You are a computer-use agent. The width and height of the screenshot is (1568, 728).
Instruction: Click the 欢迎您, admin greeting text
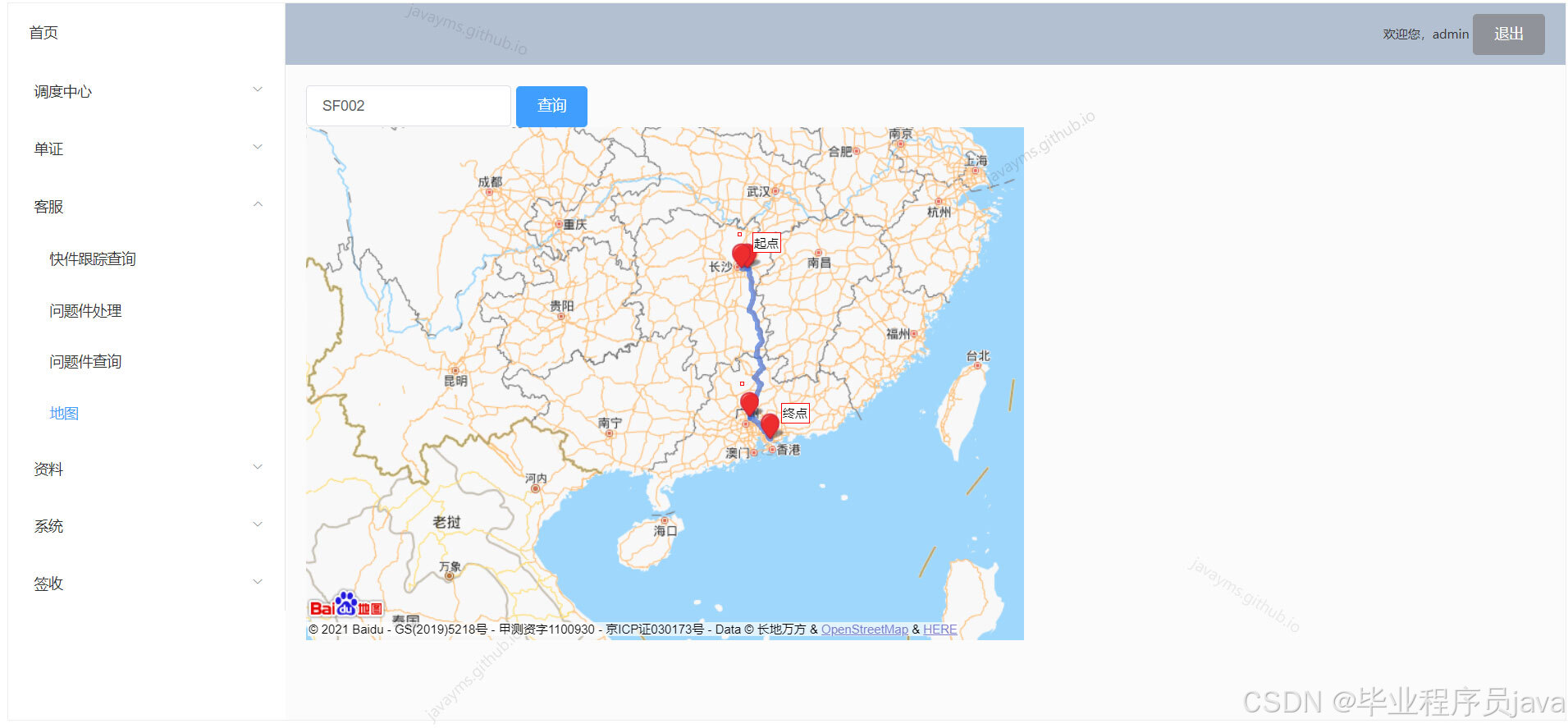(1426, 34)
